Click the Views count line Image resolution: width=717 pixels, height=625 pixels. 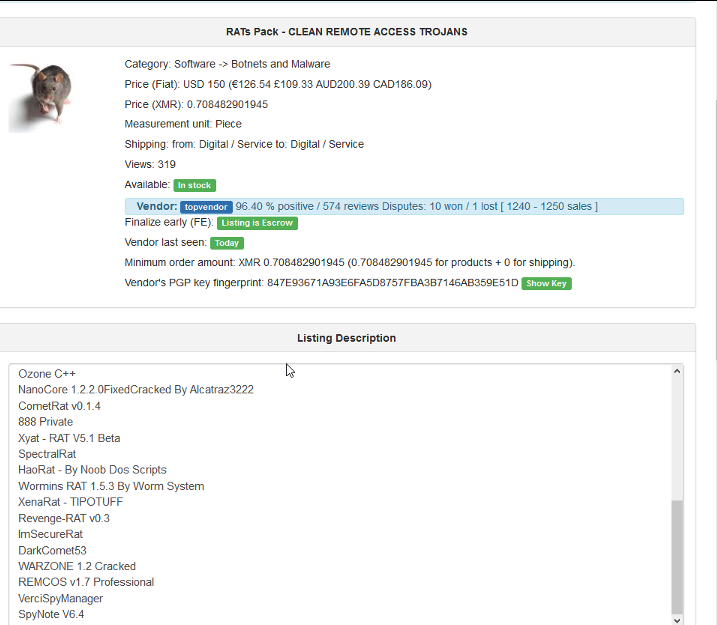click(150, 165)
